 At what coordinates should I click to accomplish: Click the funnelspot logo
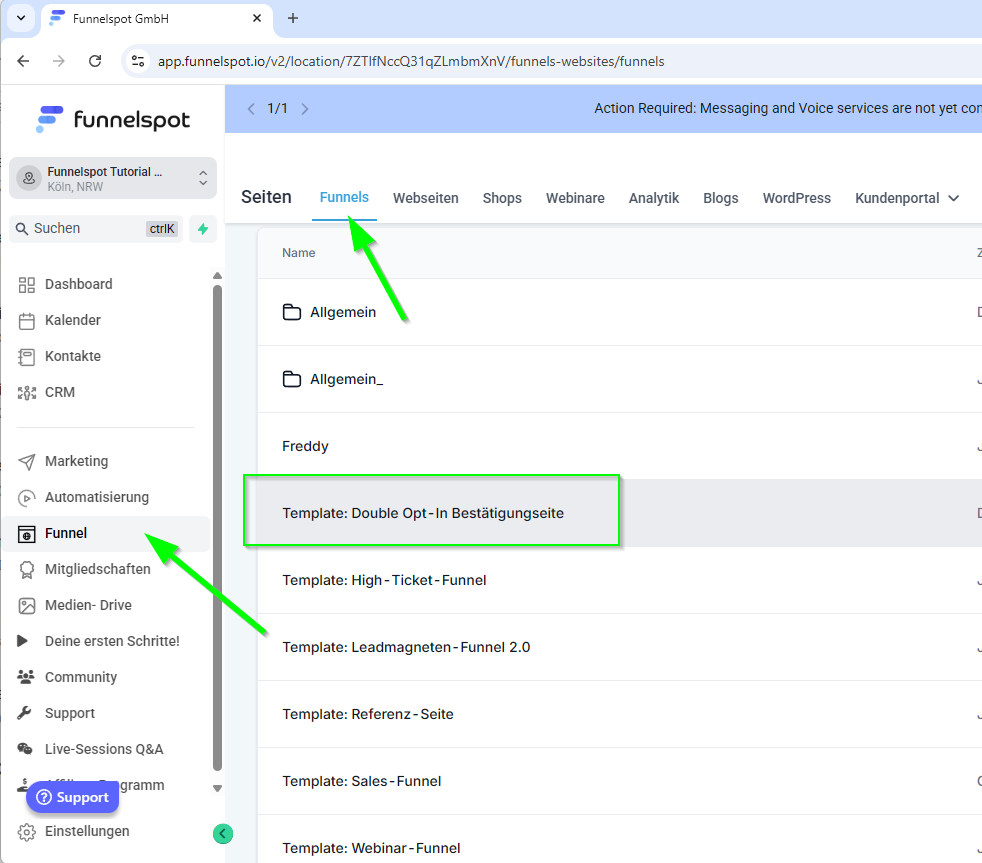coord(113,119)
